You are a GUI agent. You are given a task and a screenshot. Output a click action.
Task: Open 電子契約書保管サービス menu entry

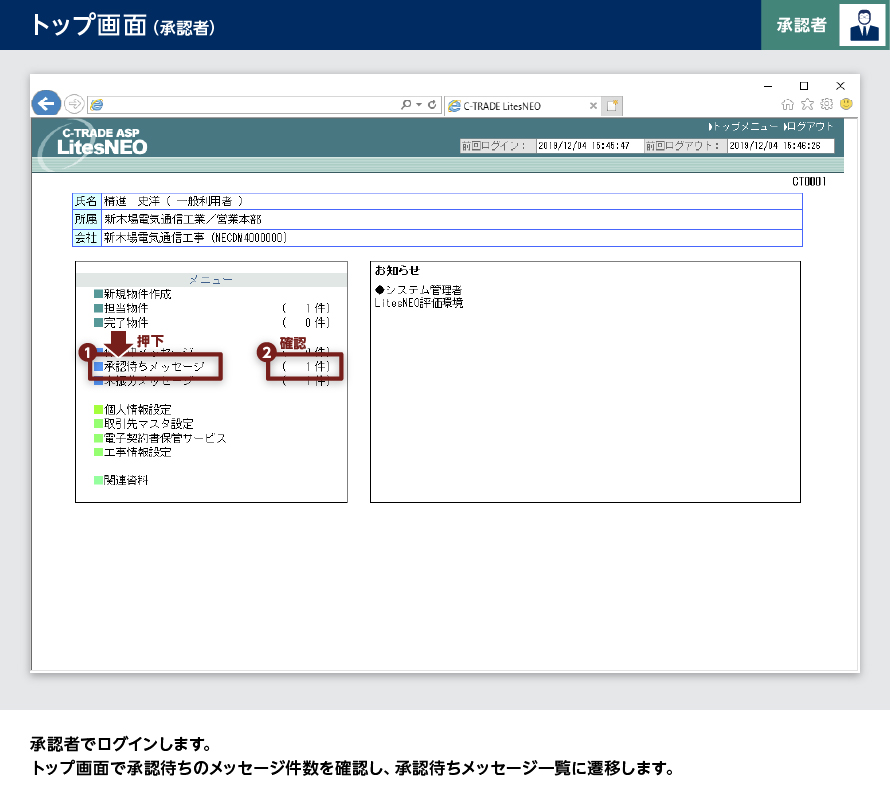164,438
